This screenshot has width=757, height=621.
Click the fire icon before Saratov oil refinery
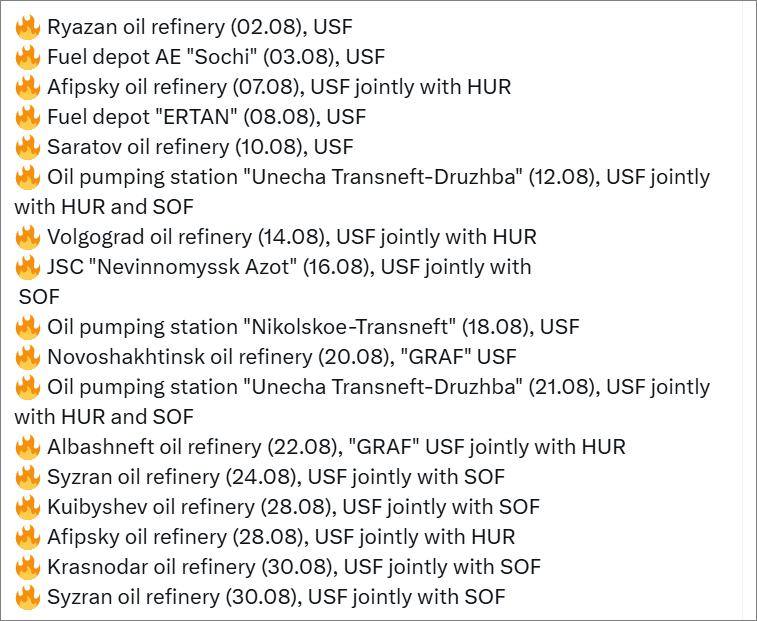pos(28,147)
